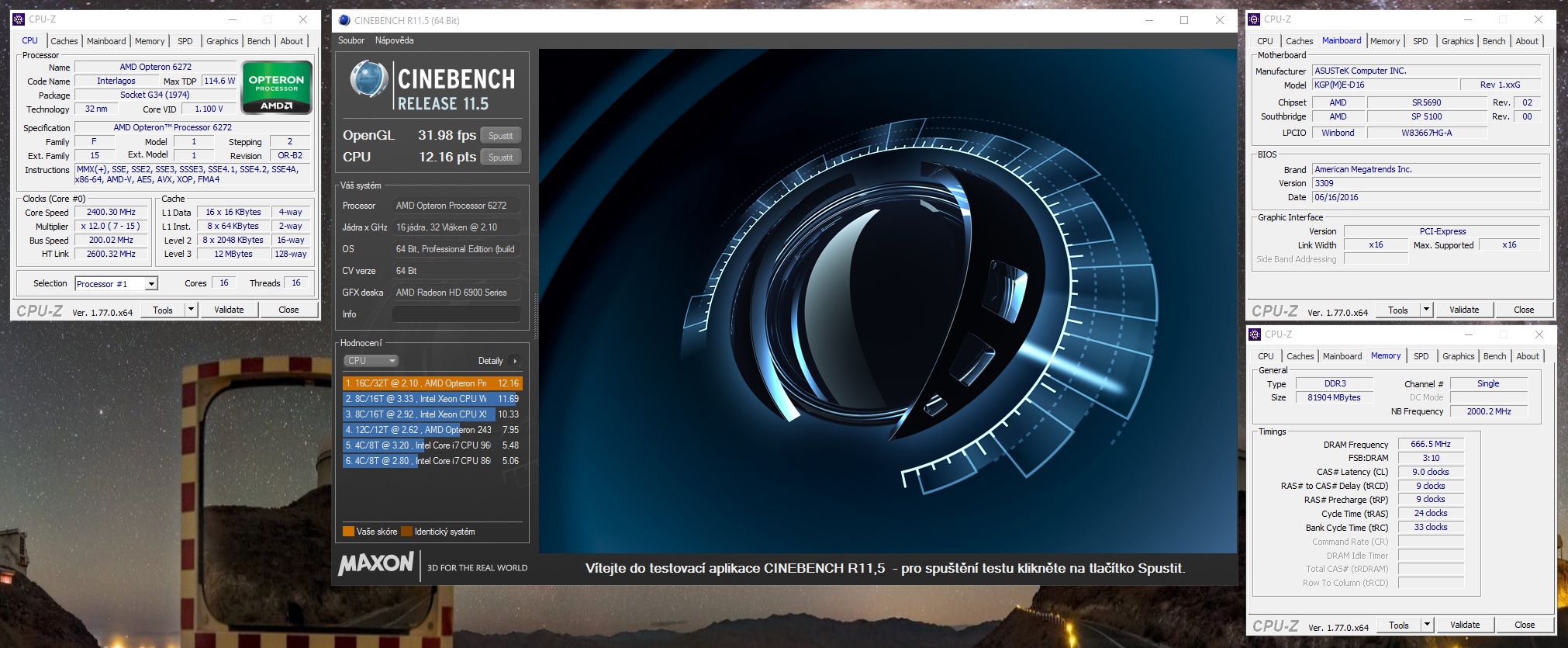Open Graphics tab in Memory CPU-Z window

pos(1459,356)
